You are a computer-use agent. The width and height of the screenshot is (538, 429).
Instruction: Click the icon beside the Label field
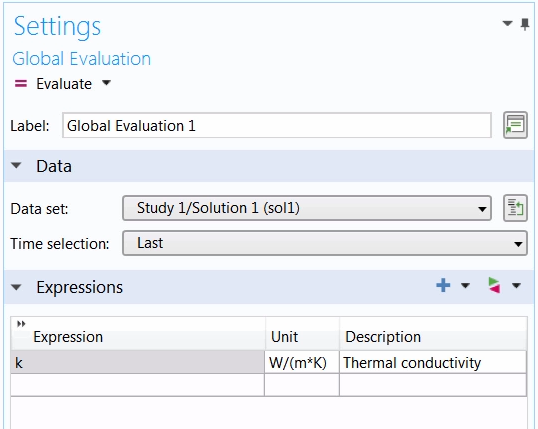[515, 125]
